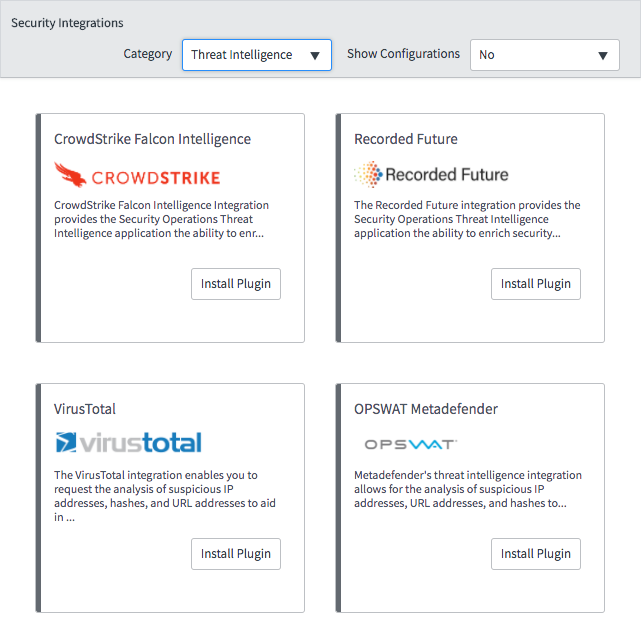Select the Recorded Future card title
The width and height of the screenshot is (641, 627).
coord(406,139)
